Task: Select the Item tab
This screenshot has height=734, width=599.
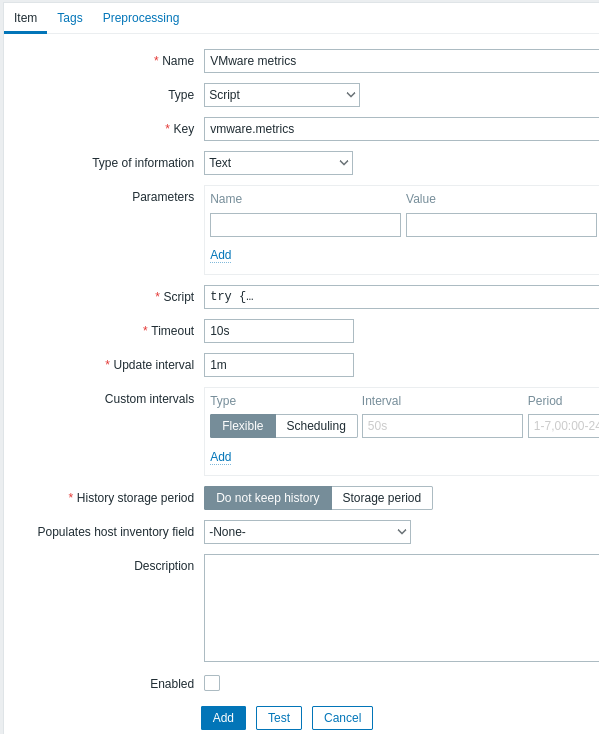Action: (x=25, y=18)
